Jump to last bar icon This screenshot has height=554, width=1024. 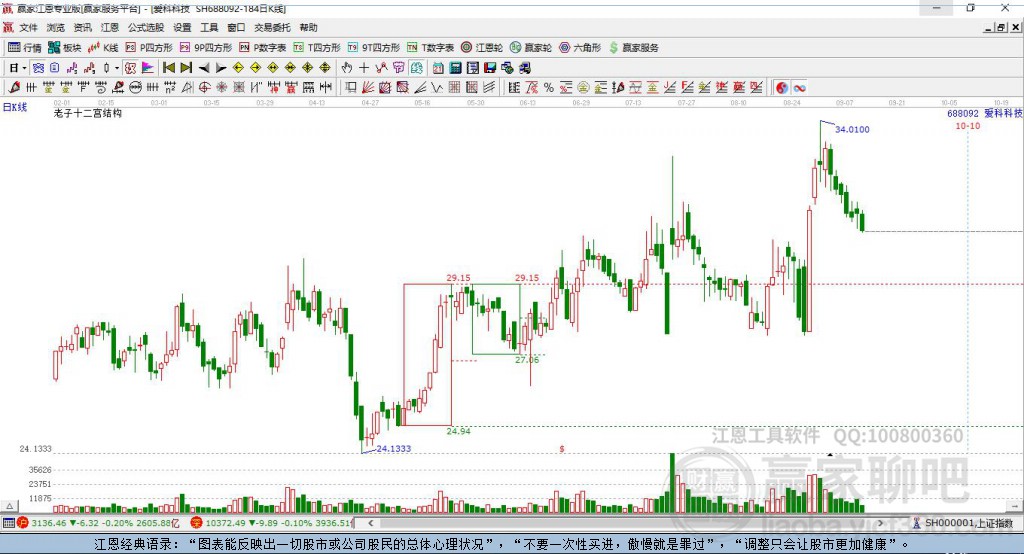click(186, 68)
